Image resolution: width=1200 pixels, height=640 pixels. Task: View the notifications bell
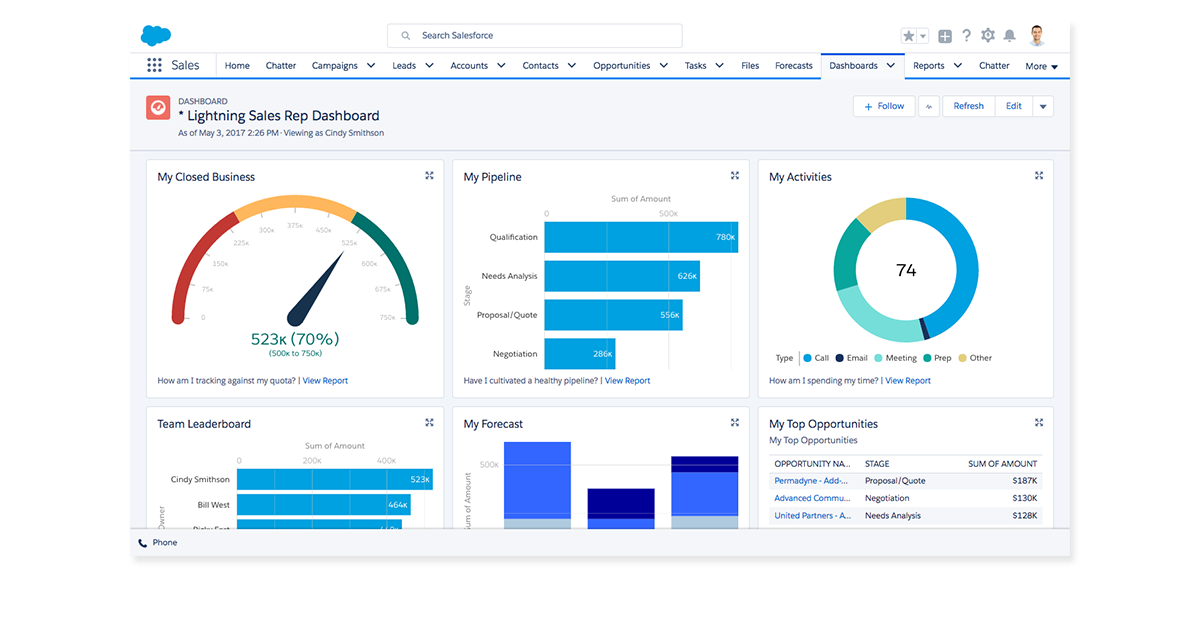[1010, 36]
